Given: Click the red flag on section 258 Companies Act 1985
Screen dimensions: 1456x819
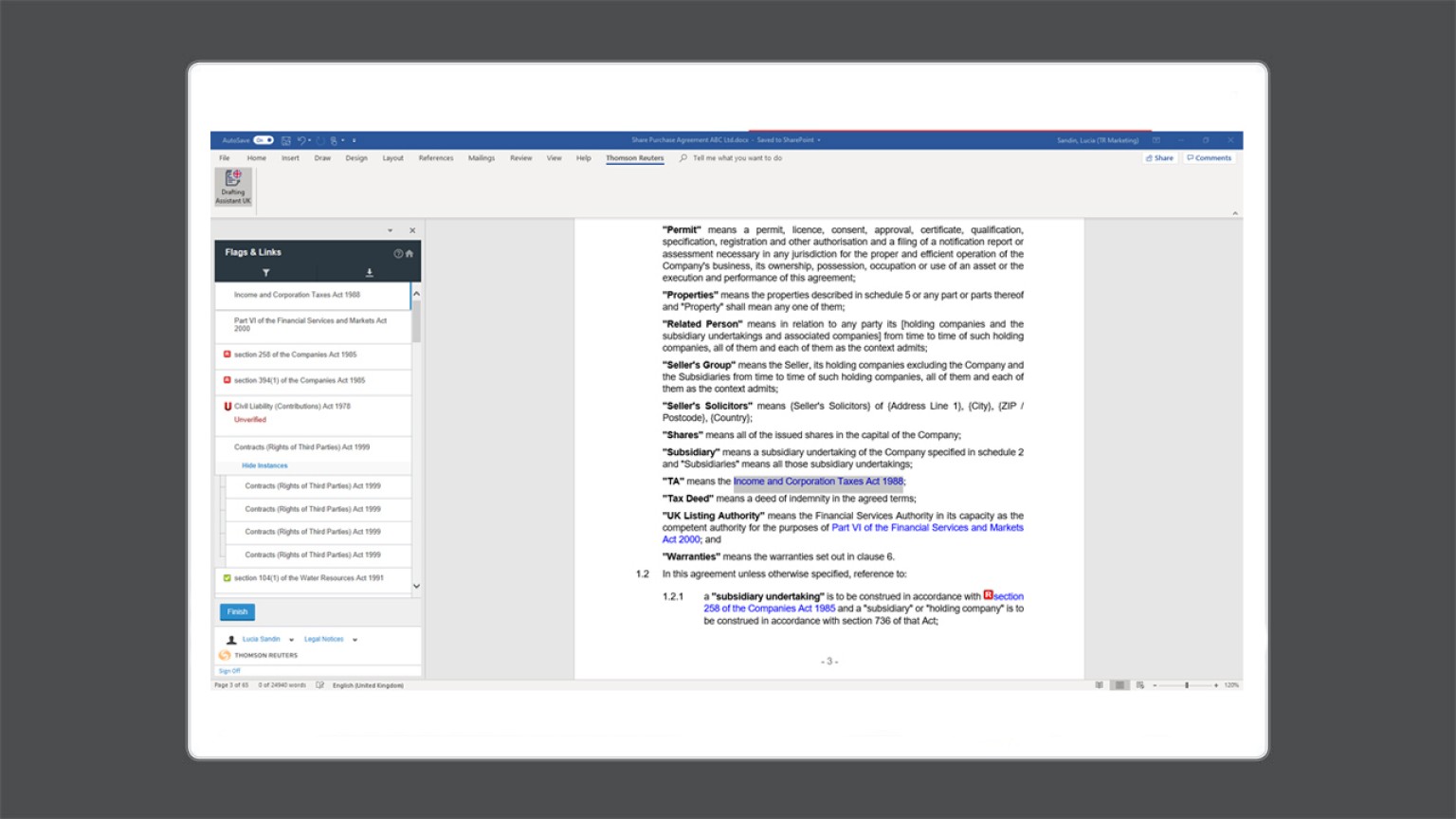Looking at the screenshot, I should (x=226, y=355).
